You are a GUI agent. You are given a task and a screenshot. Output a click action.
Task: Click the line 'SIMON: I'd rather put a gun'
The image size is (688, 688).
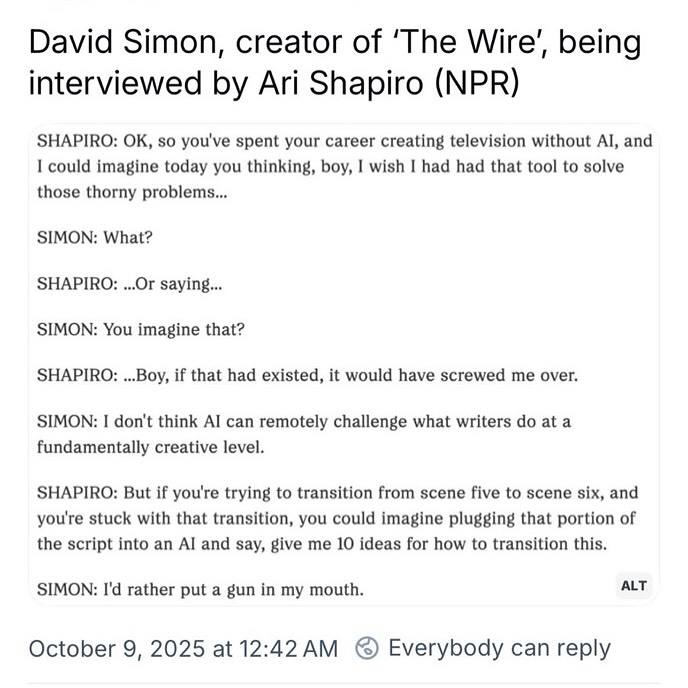pyautogui.click(x=200, y=590)
